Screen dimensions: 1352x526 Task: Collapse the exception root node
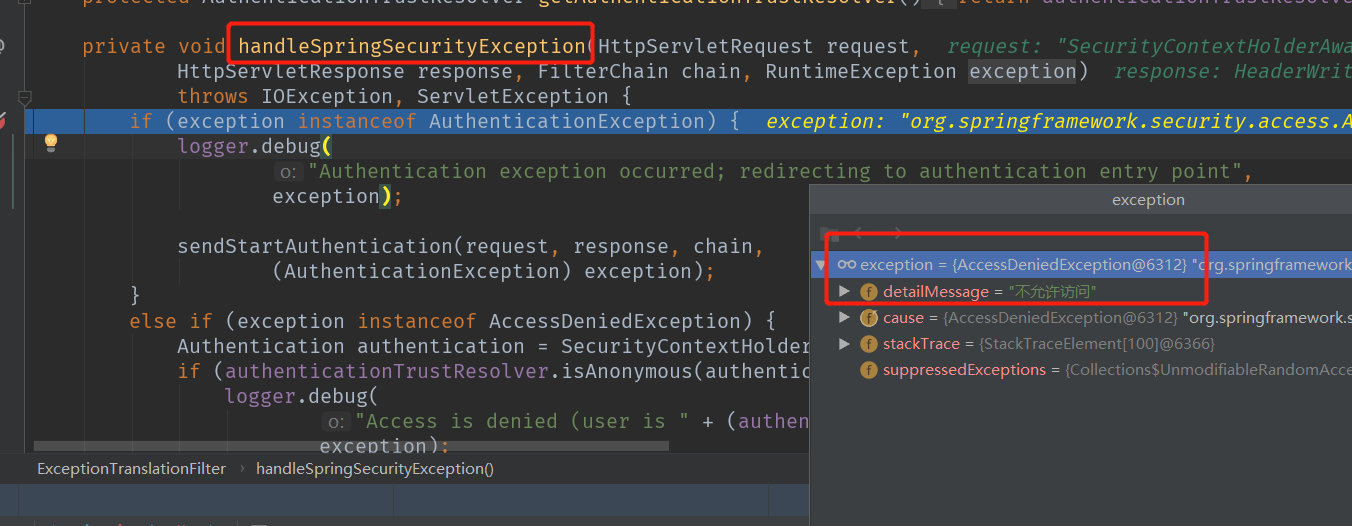(x=821, y=265)
